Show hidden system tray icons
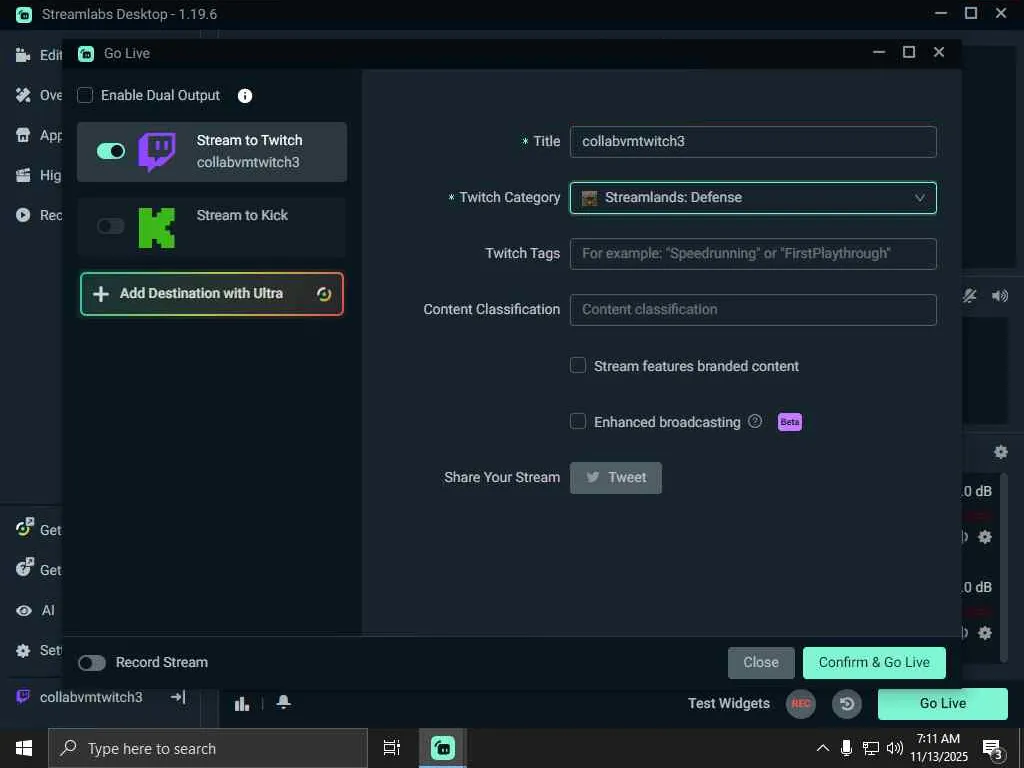Image resolution: width=1024 pixels, height=768 pixels. point(823,748)
